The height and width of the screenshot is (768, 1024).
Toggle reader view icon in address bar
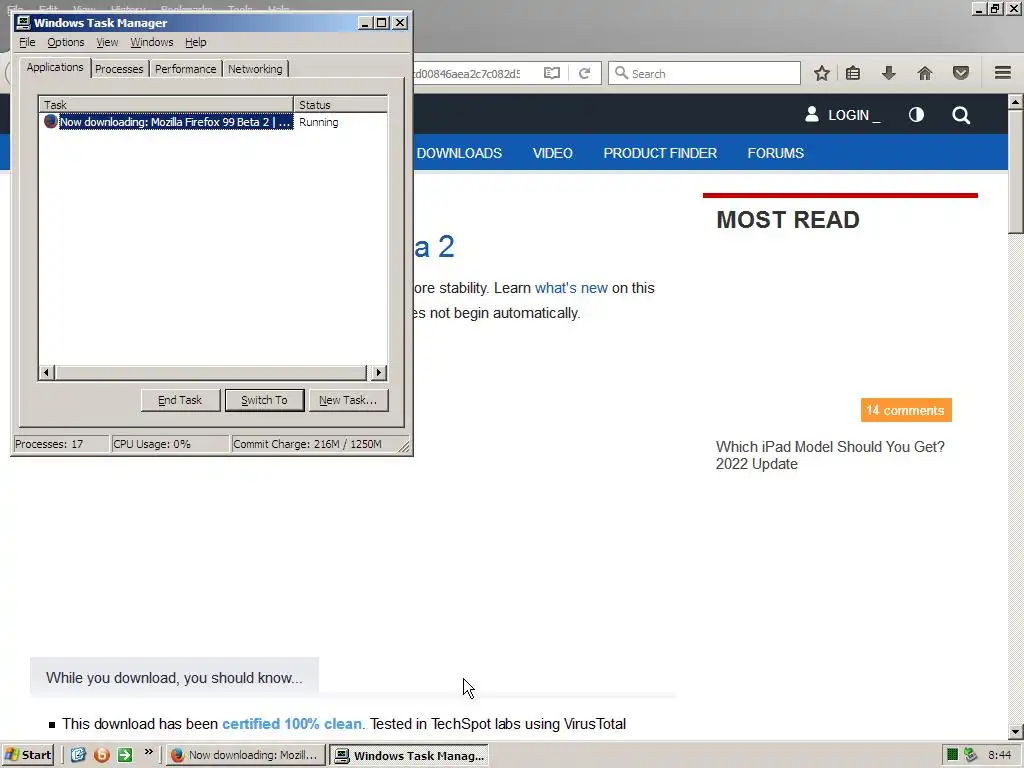point(552,73)
